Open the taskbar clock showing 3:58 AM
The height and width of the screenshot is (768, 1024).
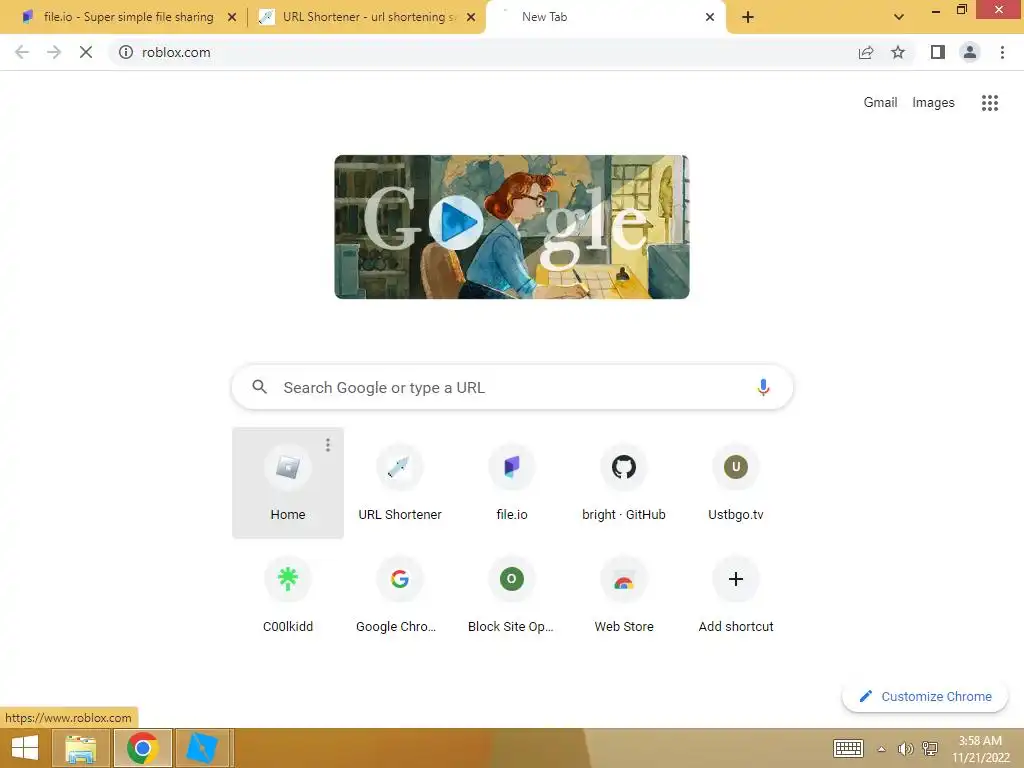(980, 749)
